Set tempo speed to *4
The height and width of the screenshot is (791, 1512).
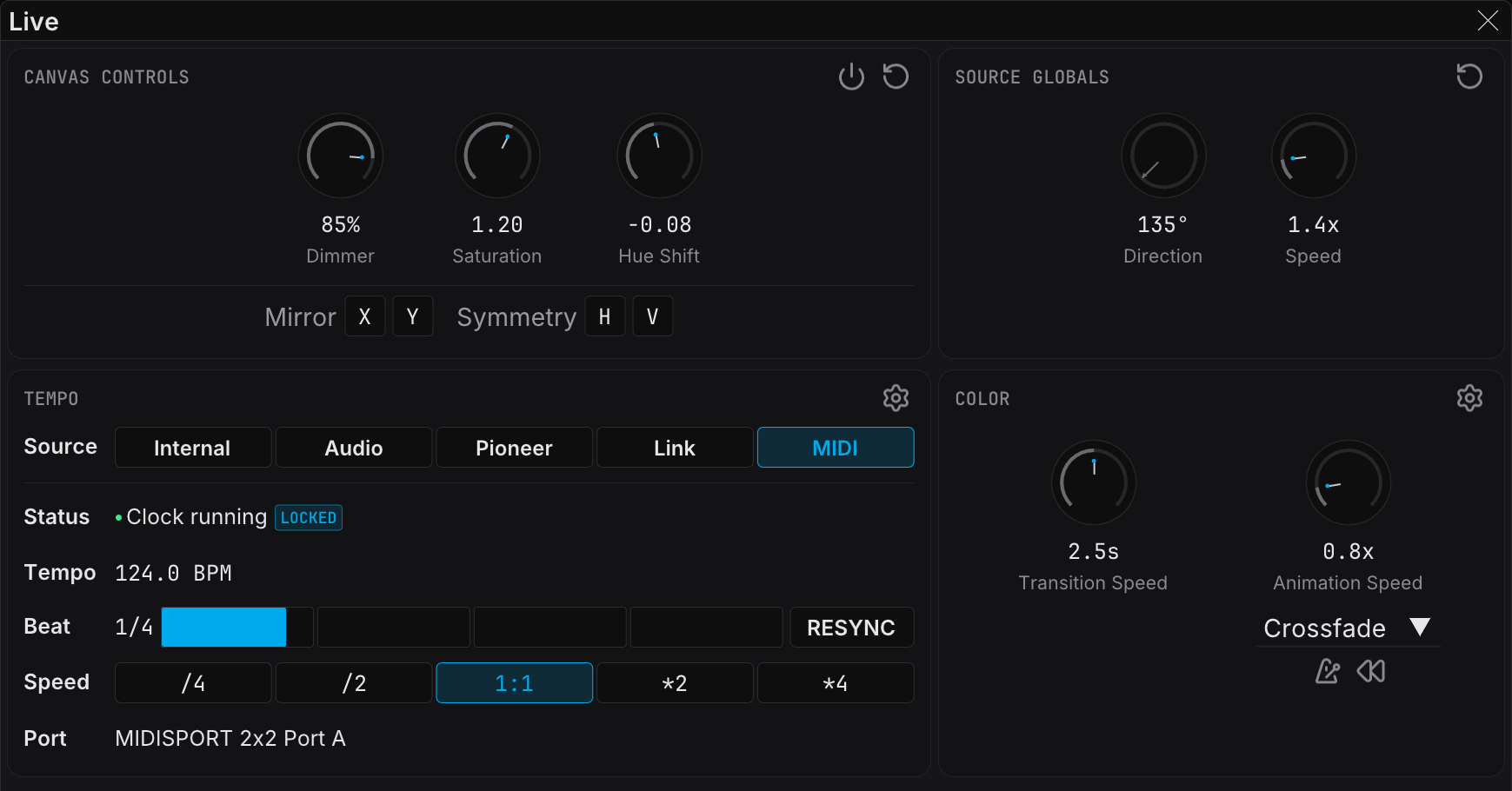(836, 683)
